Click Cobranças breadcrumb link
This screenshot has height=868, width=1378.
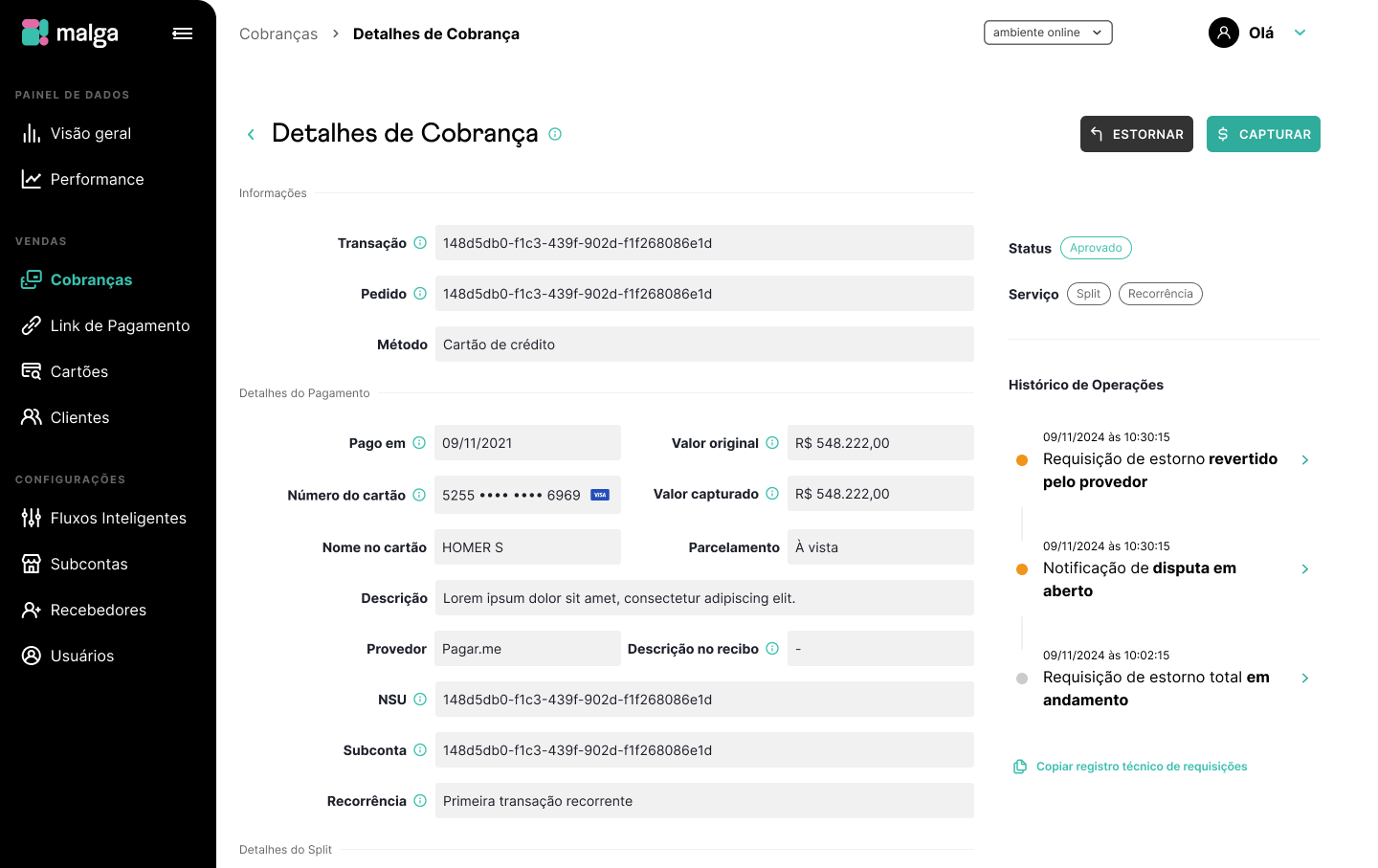click(278, 33)
